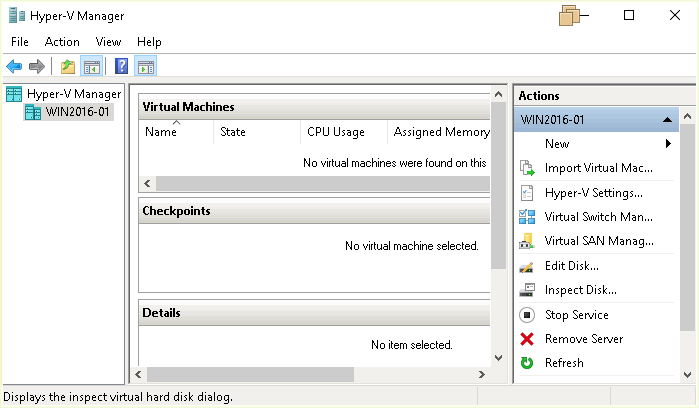Open the Help toolbar icon

tap(122, 67)
